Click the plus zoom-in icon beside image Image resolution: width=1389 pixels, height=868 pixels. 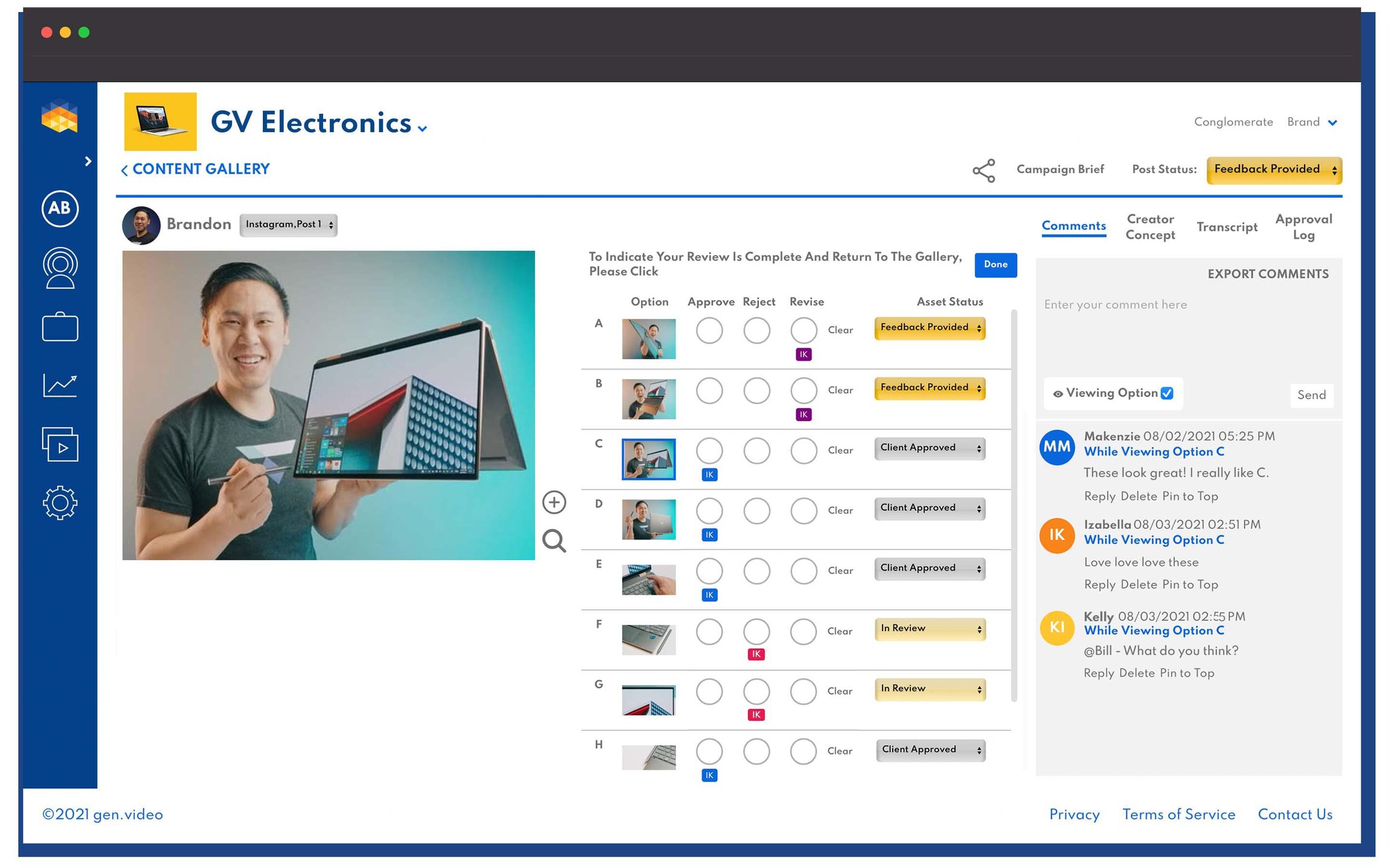553,502
